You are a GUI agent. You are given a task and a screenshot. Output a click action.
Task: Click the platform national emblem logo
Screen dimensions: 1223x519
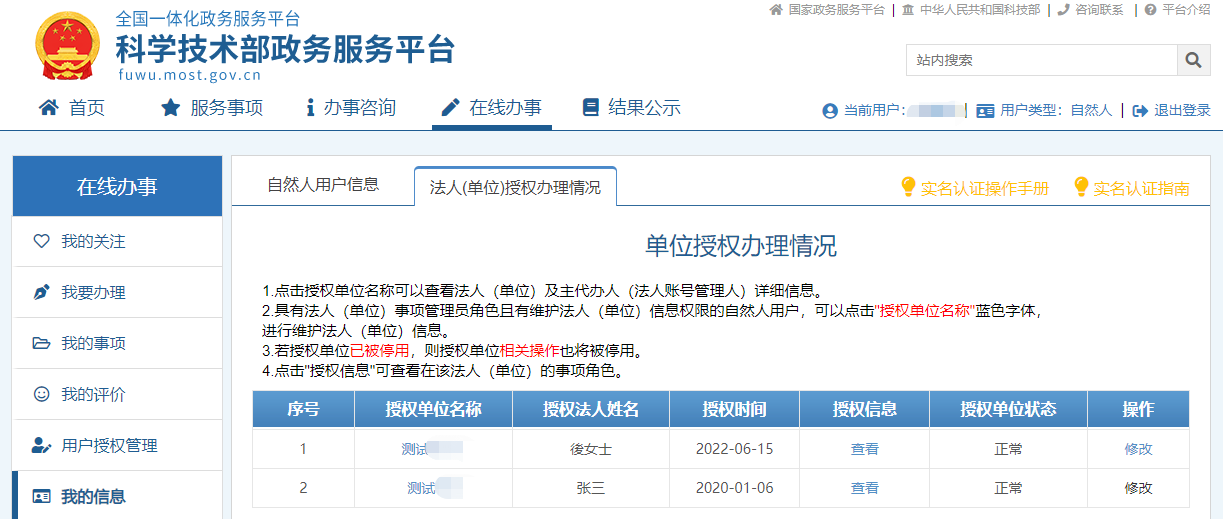tap(67, 47)
